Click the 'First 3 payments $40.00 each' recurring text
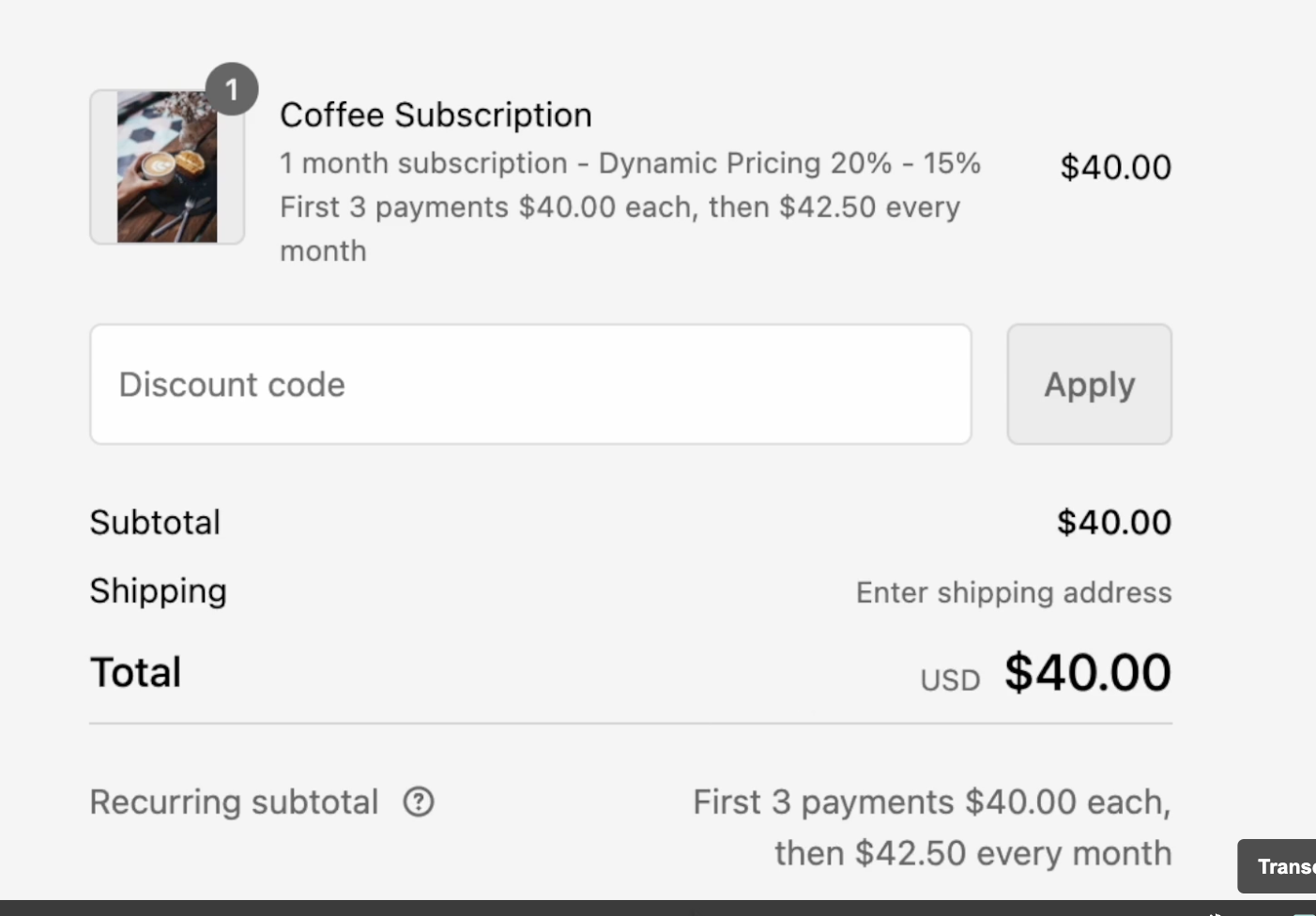This screenshot has width=1316, height=916. [931, 801]
